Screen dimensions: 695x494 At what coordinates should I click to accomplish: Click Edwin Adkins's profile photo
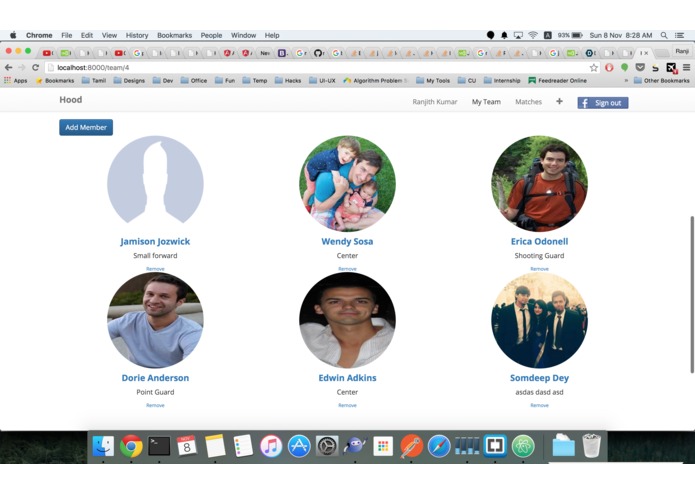click(347, 320)
